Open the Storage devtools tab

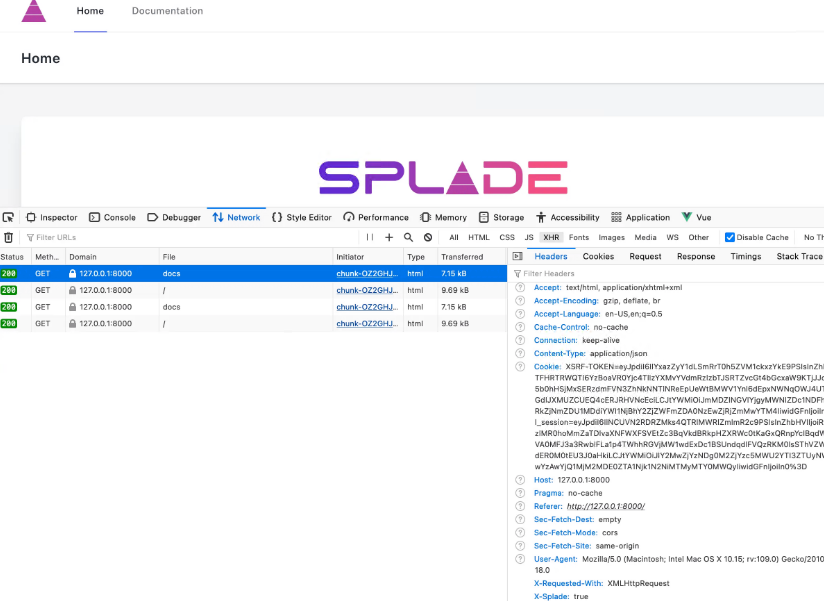pyautogui.click(x=501, y=217)
